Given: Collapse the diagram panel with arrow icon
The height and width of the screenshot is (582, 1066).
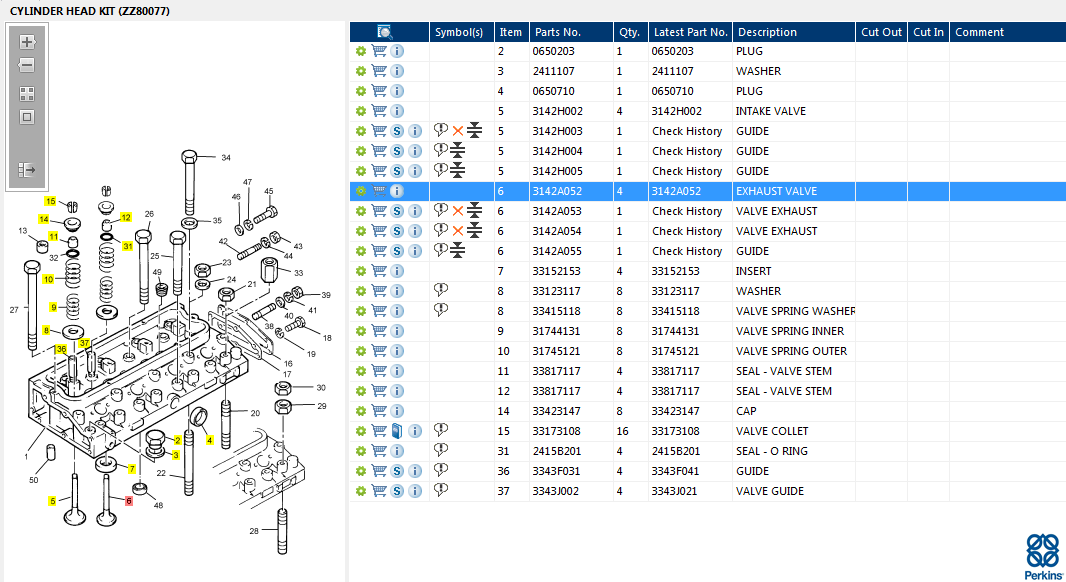Looking at the screenshot, I should 27,170.
